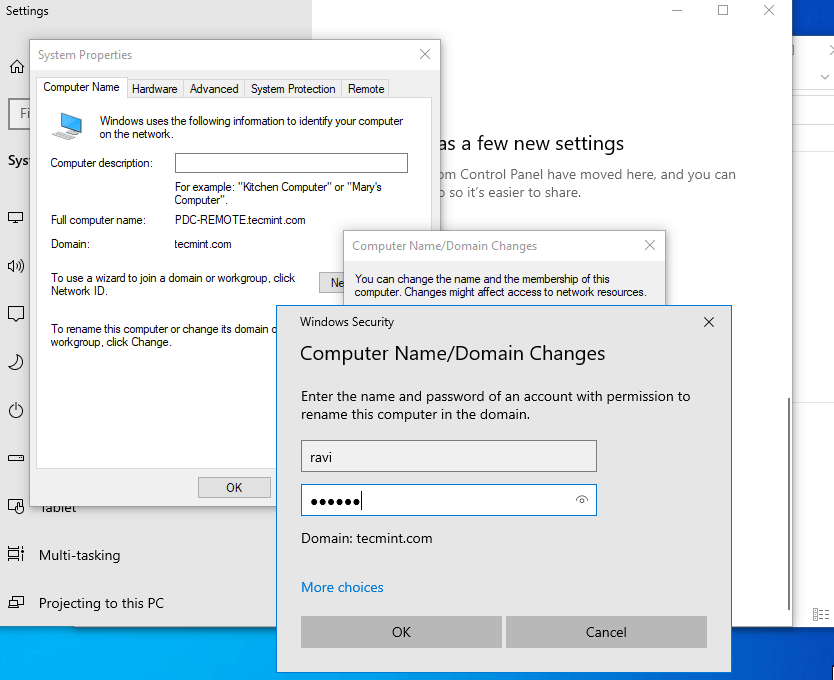Switch to the Remote tab
The width and height of the screenshot is (834, 680).
point(366,89)
